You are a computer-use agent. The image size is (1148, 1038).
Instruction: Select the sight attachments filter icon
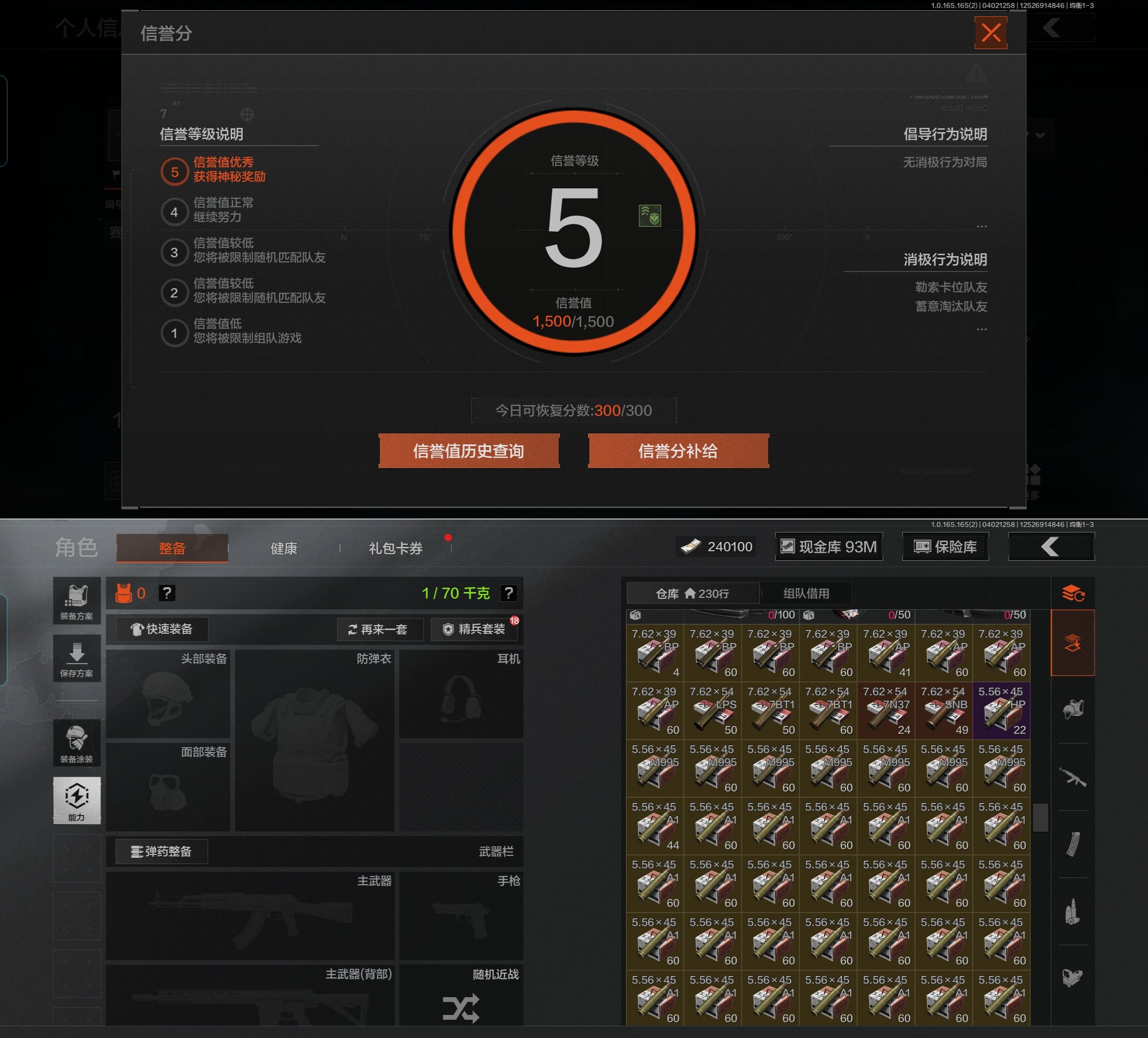click(1073, 977)
